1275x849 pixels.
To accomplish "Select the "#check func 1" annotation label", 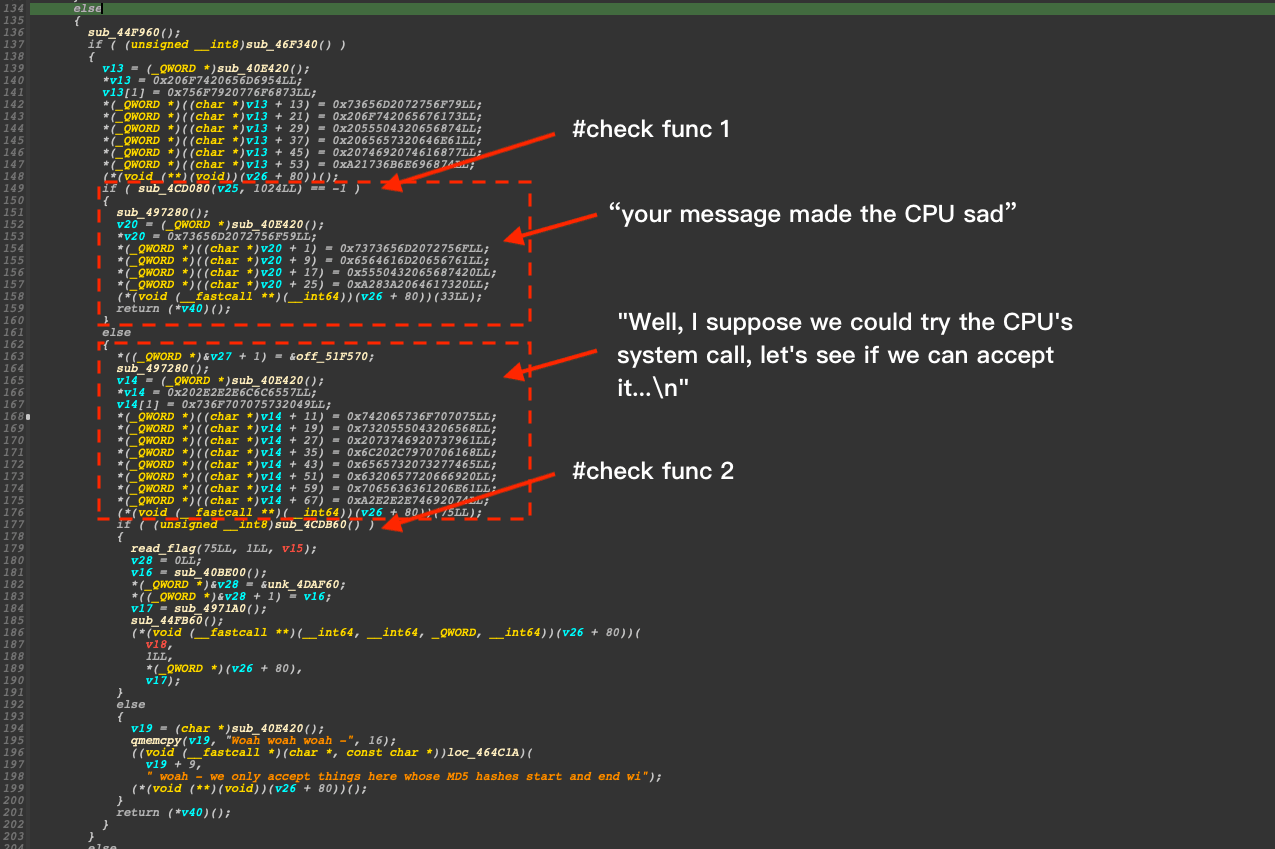I will point(651,128).
